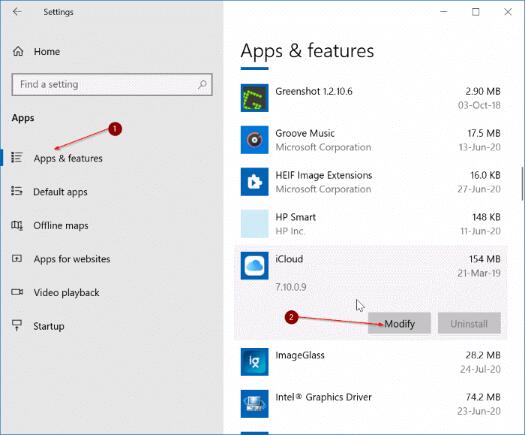Click the 17.5 MB size value
This screenshot has width=526, height=435.
click(484, 133)
